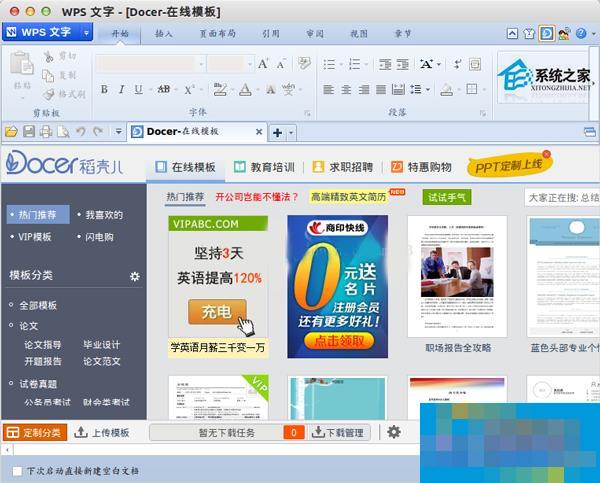Switch to the 视图 ribbon tab
Image resolution: width=600 pixels, height=483 pixels.
(359, 34)
